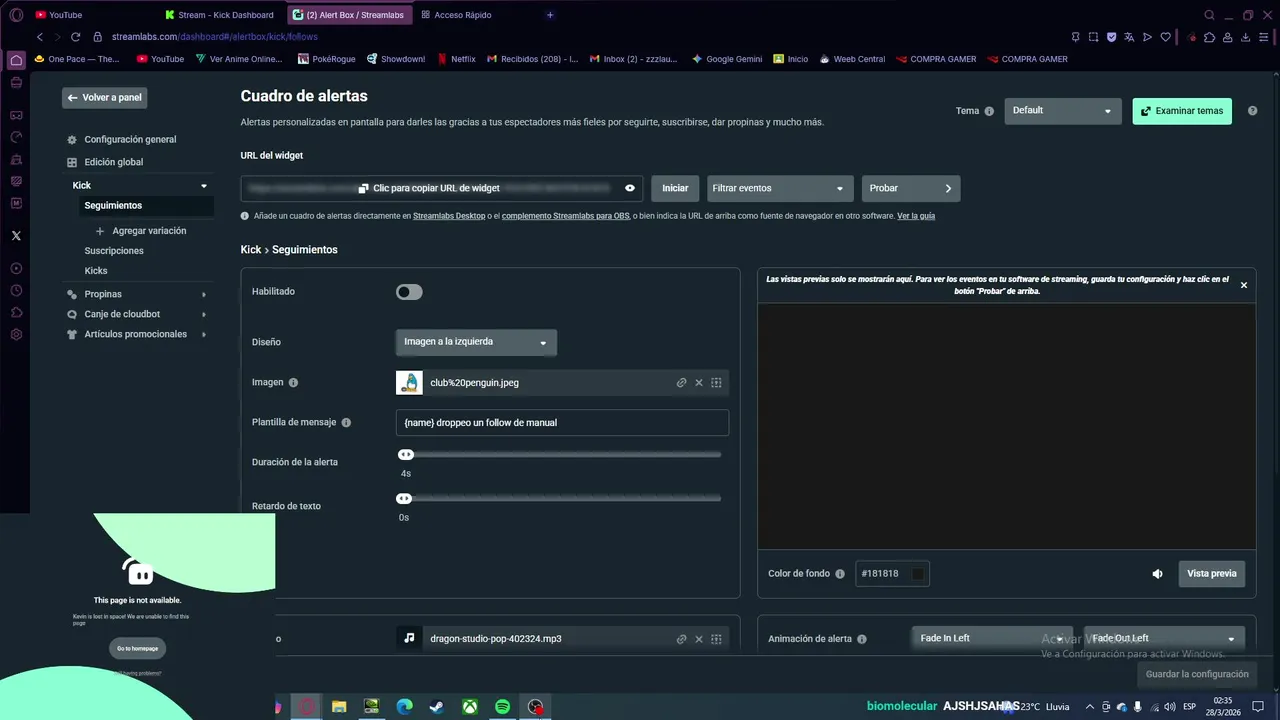Open the X (Twitter) sidebar icon
This screenshot has height=720, width=1280.
tap(16, 236)
